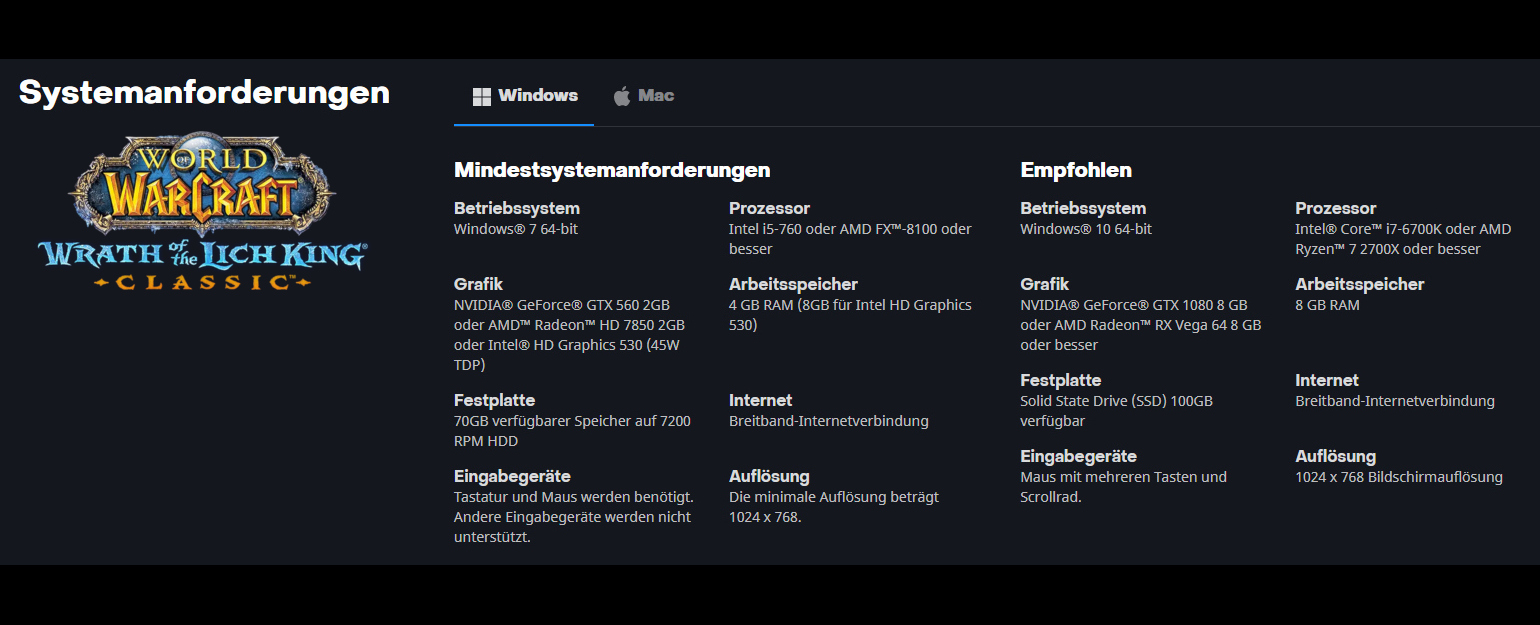The image size is (1540, 625).
Task: Click the Apple logo icon
Action: click(622, 96)
